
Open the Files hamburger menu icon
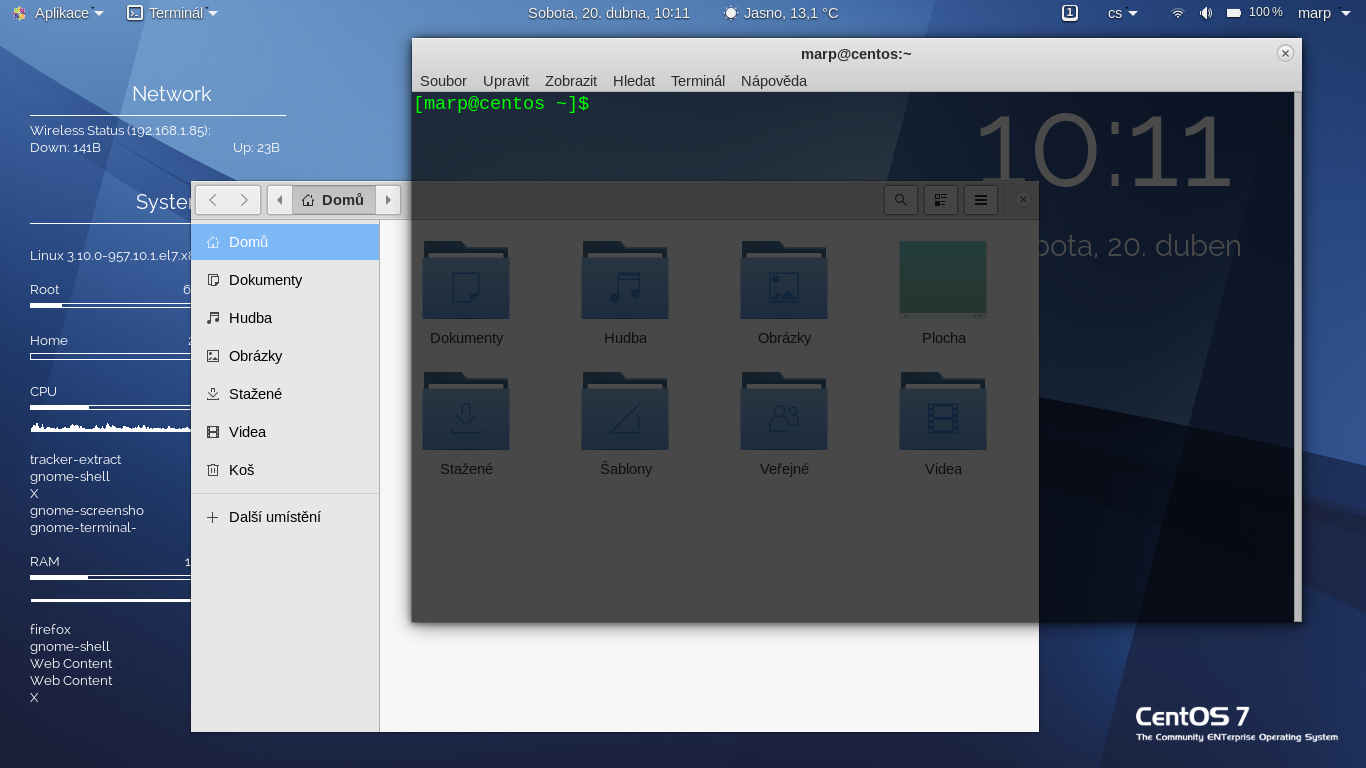[x=980, y=199]
